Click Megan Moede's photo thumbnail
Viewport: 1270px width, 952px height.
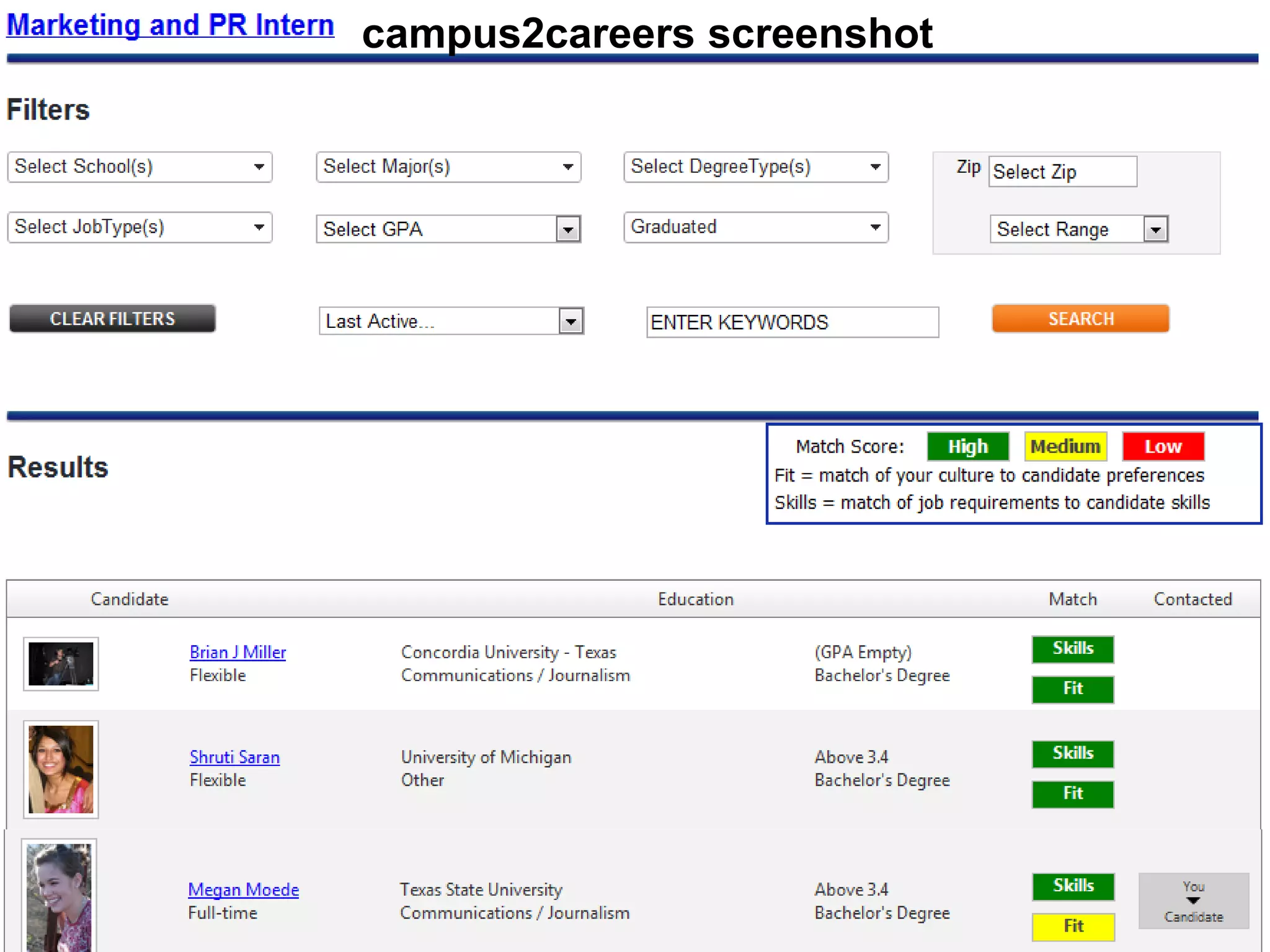pos(59,896)
